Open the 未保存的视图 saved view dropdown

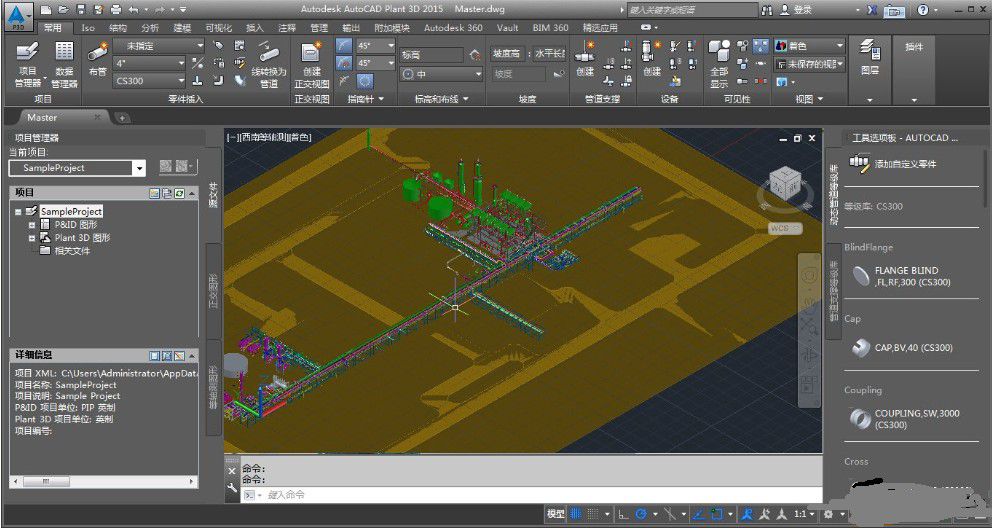tap(810, 64)
